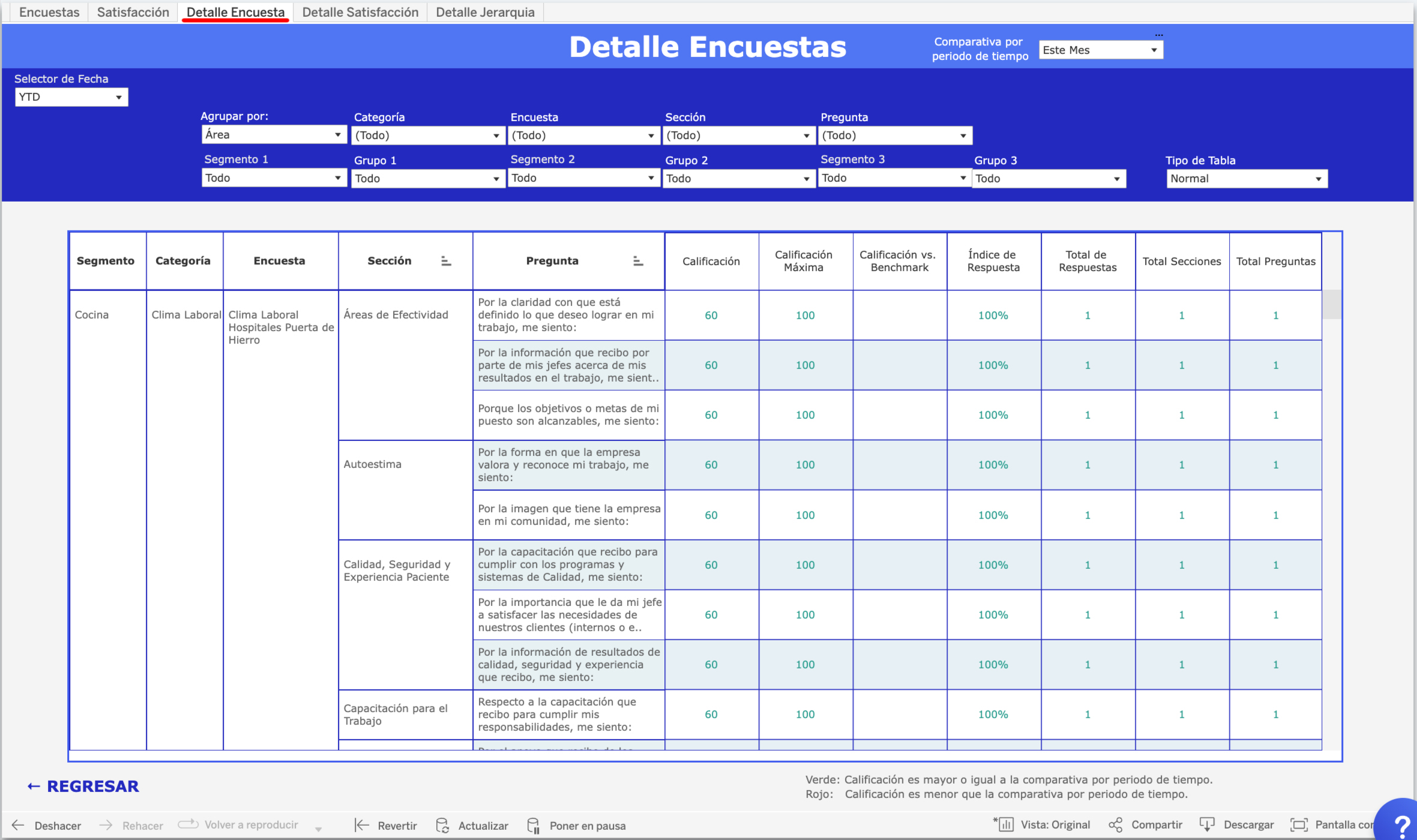1417x840 pixels.
Task: Open the Categoría filter dropdown
Action: click(x=427, y=135)
